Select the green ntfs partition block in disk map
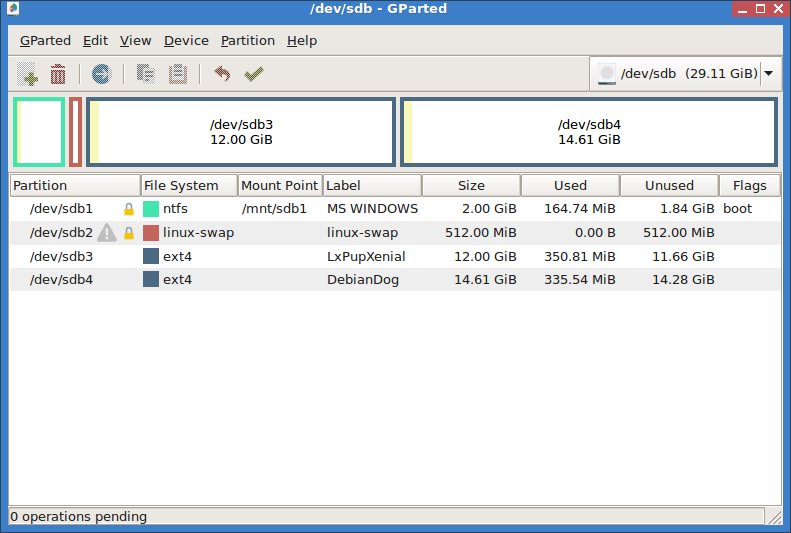Viewport: 791px width, 533px height. pyautogui.click(x=39, y=132)
